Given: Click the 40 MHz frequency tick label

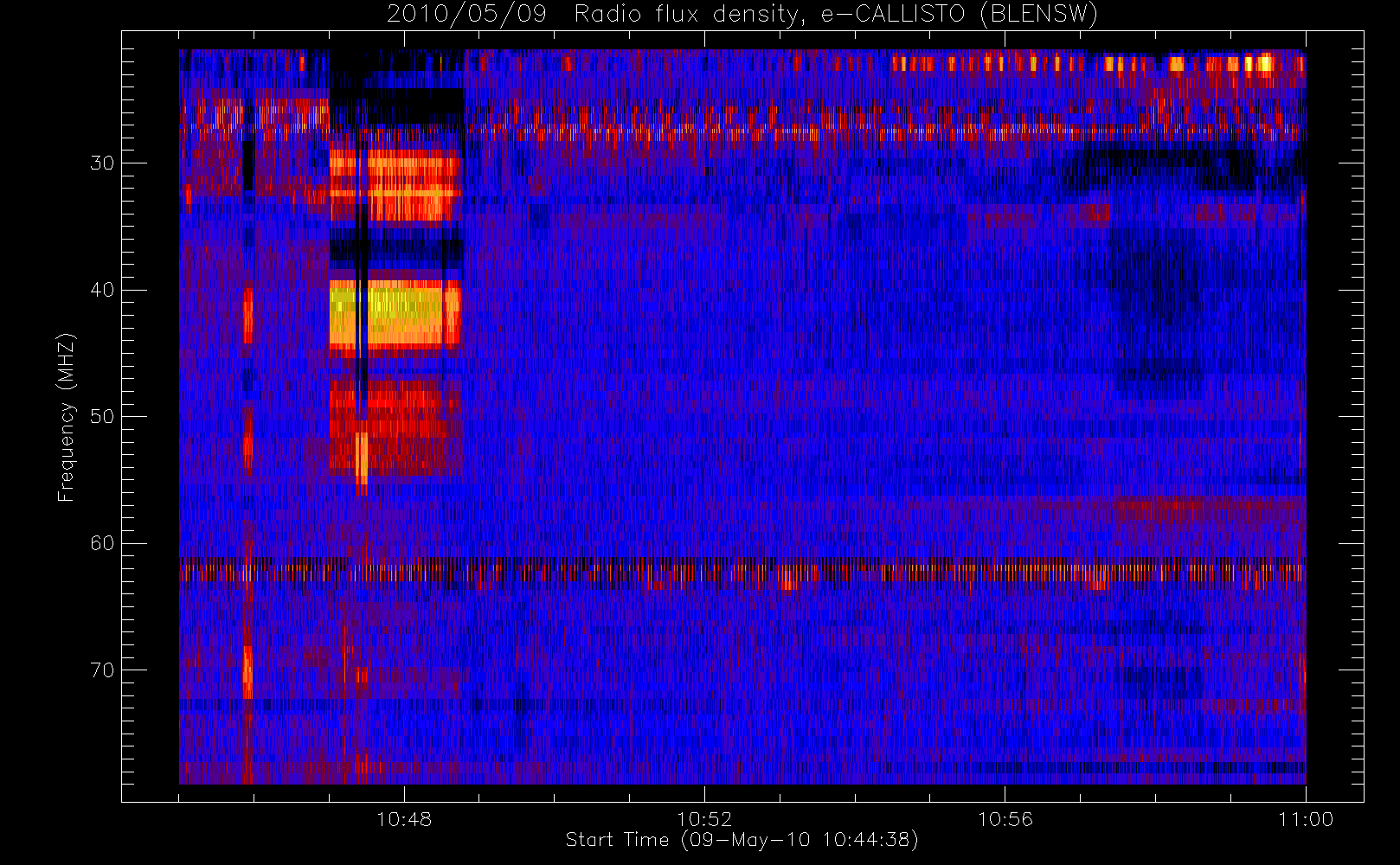Looking at the screenshot, I should [x=102, y=290].
